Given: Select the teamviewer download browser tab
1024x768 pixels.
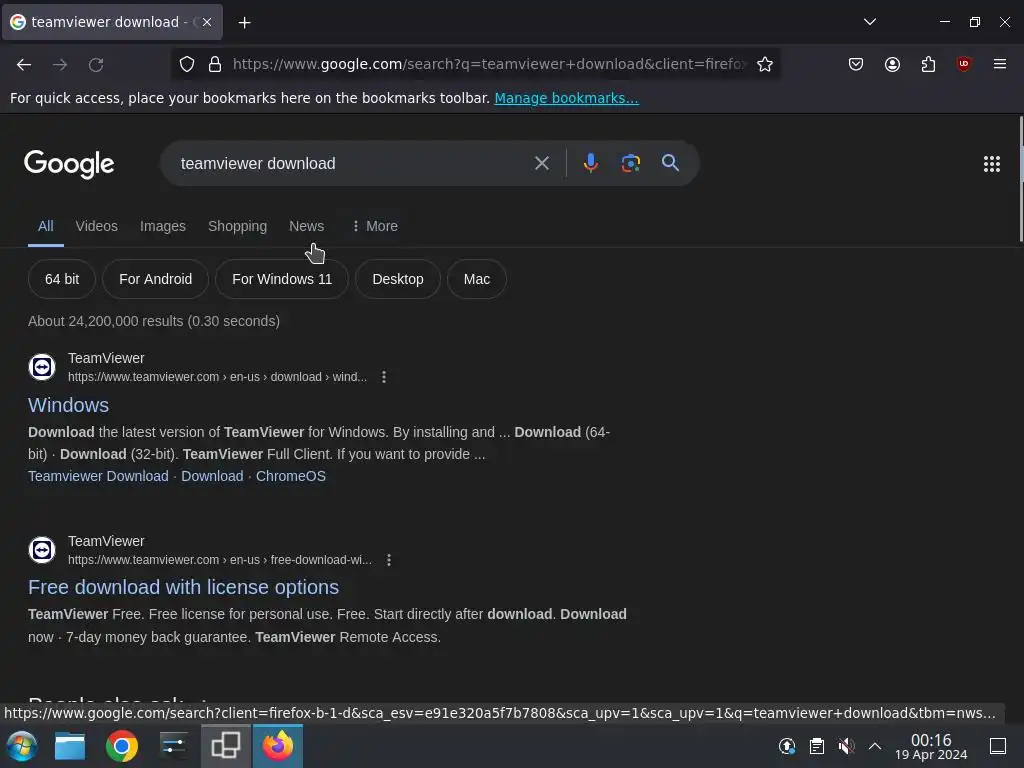Looking at the screenshot, I should point(112,22).
